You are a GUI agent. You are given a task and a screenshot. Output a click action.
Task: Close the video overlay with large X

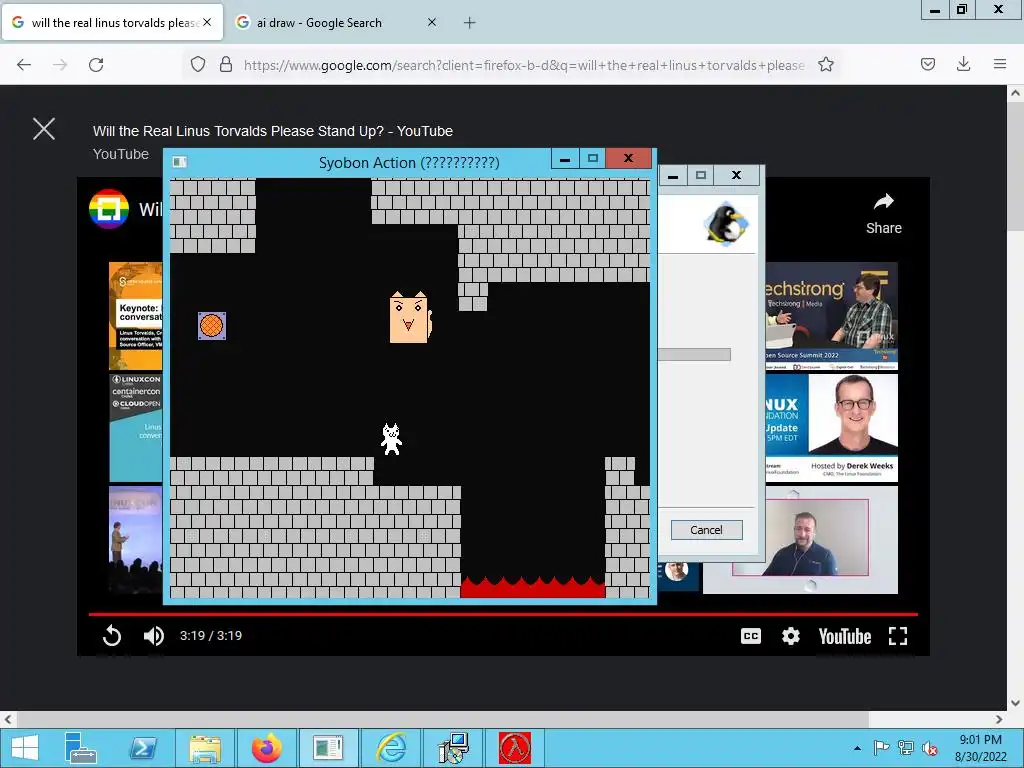tap(44, 129)
